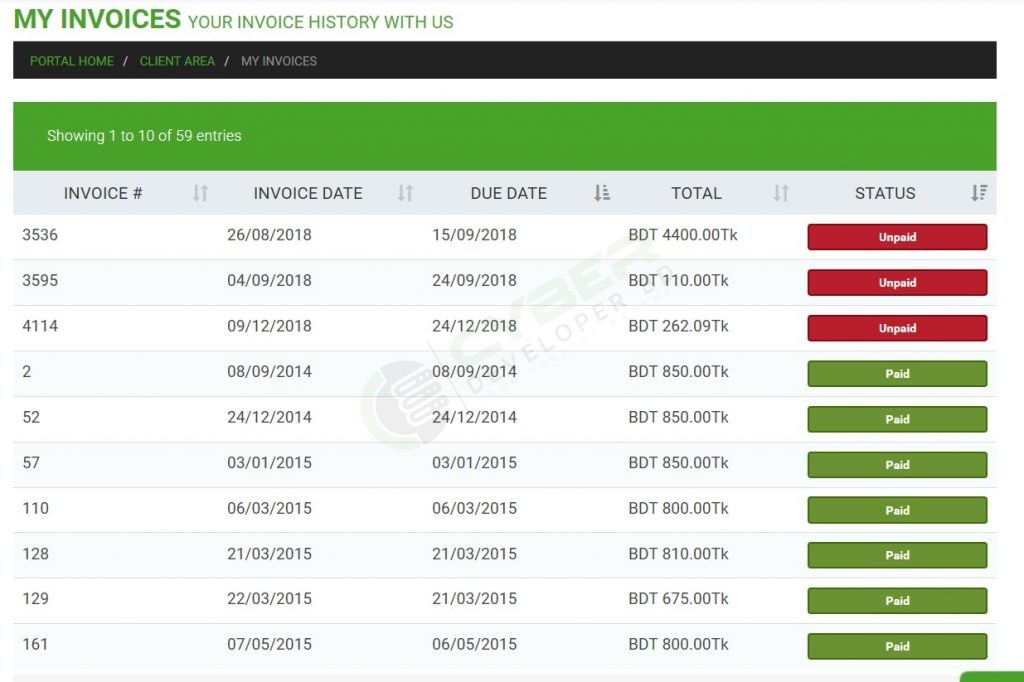Open invoice number 3536 row
1024x682 pixels.
tap(40, 235)
